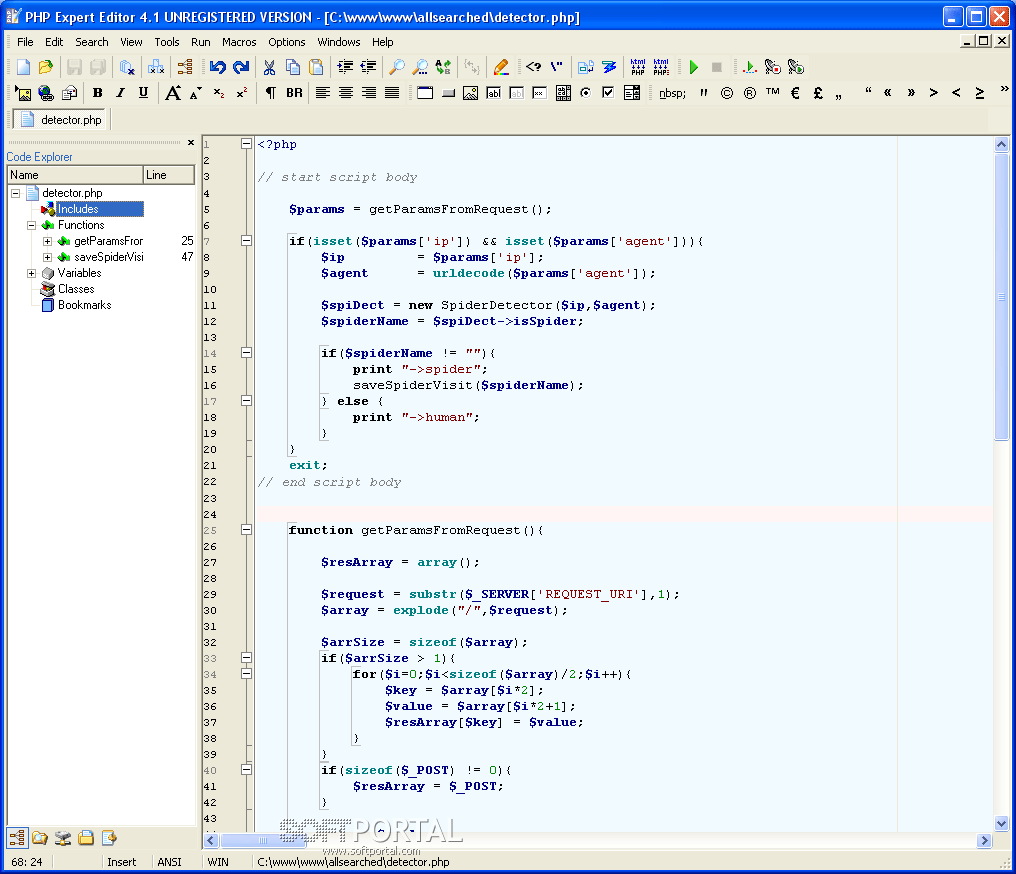Image resolution: width=1016 pixels, height=874 pixels.
Task: Show more toolbar symbols via » chevron
Action: [x=1004, y=89]
